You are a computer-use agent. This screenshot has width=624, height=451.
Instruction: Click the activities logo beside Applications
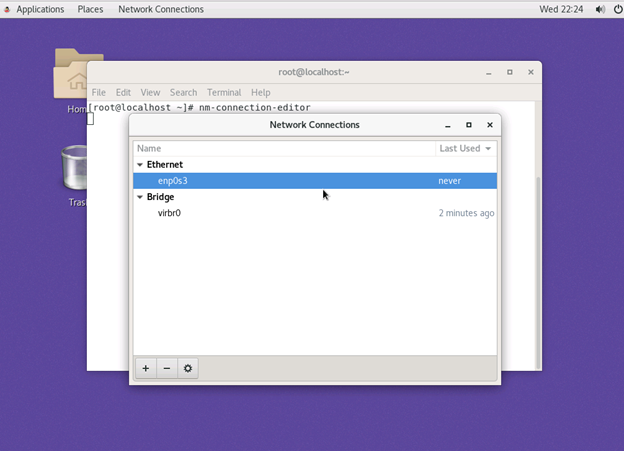pos(7,9)
